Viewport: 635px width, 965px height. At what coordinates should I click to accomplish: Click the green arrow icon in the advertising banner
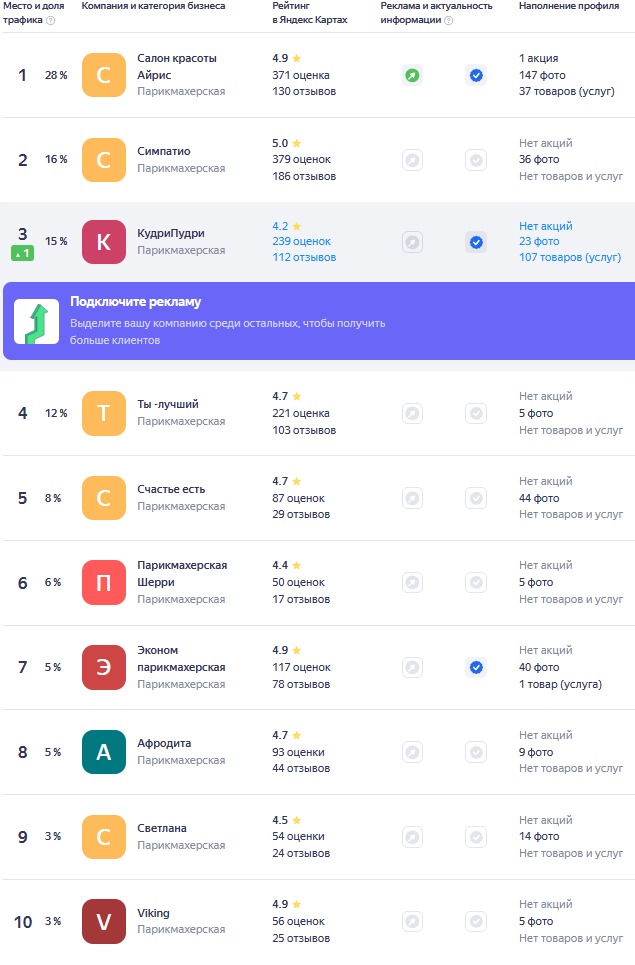coord(37,321)
